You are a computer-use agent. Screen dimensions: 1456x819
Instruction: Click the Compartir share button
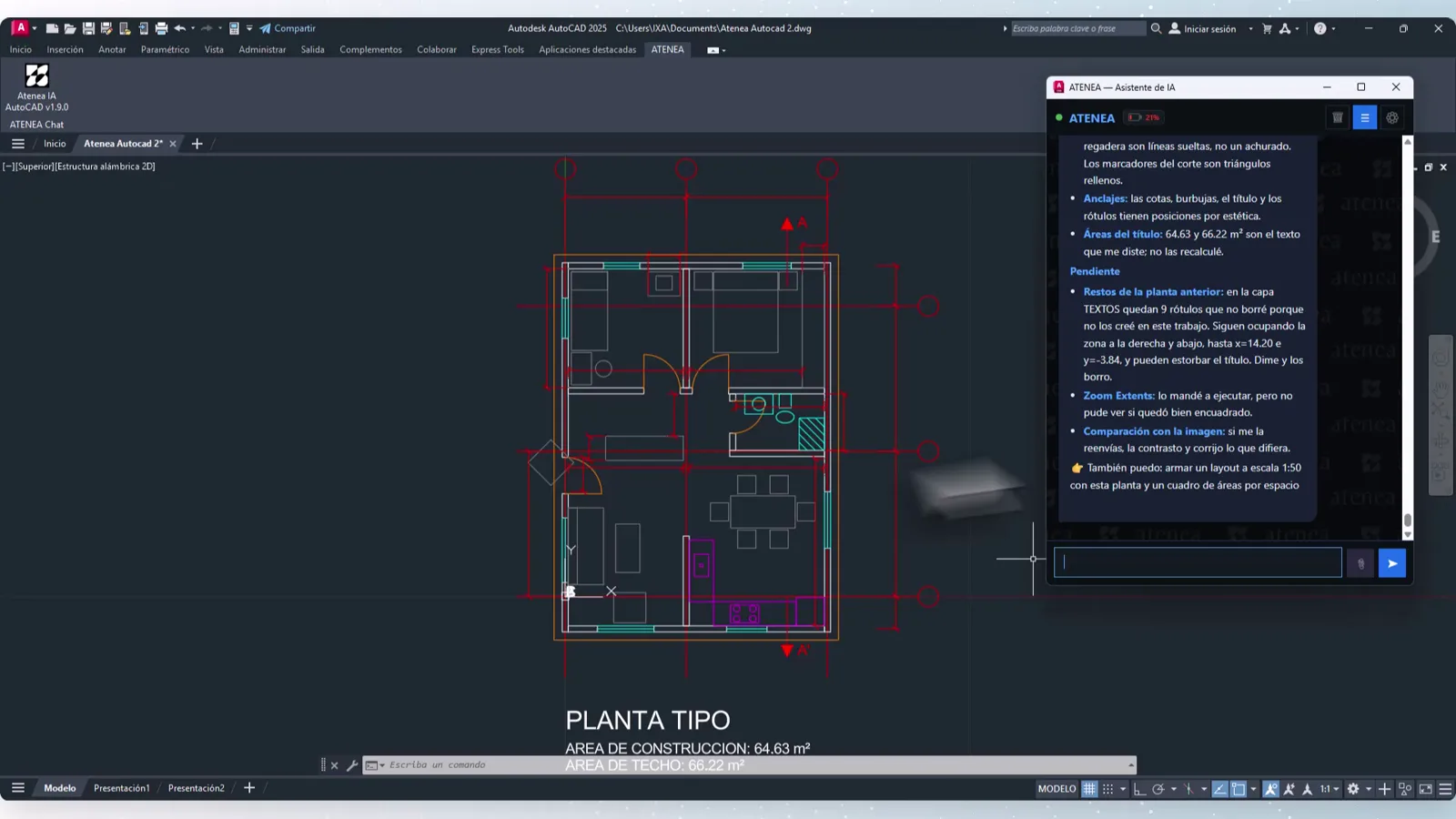(288, 28)
